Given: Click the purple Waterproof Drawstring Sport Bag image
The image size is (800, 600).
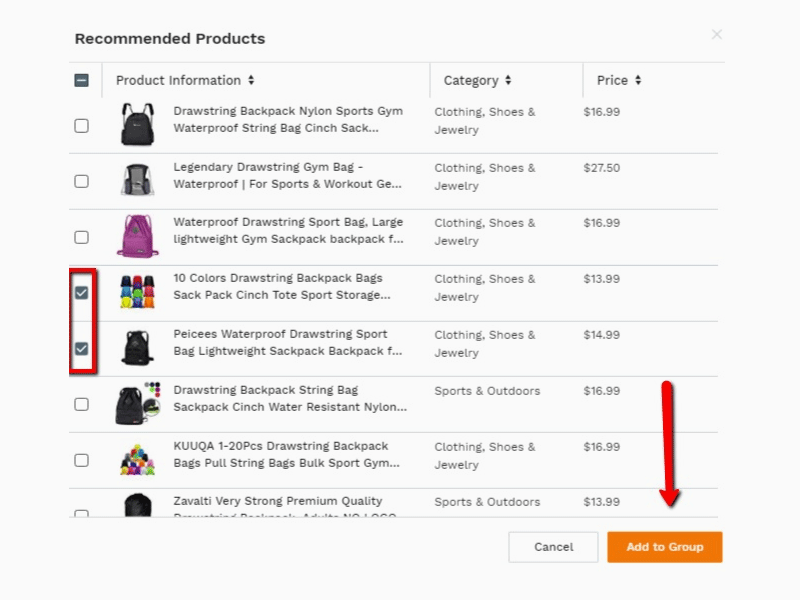Looking at the screenshot, I should coord(136,236).
